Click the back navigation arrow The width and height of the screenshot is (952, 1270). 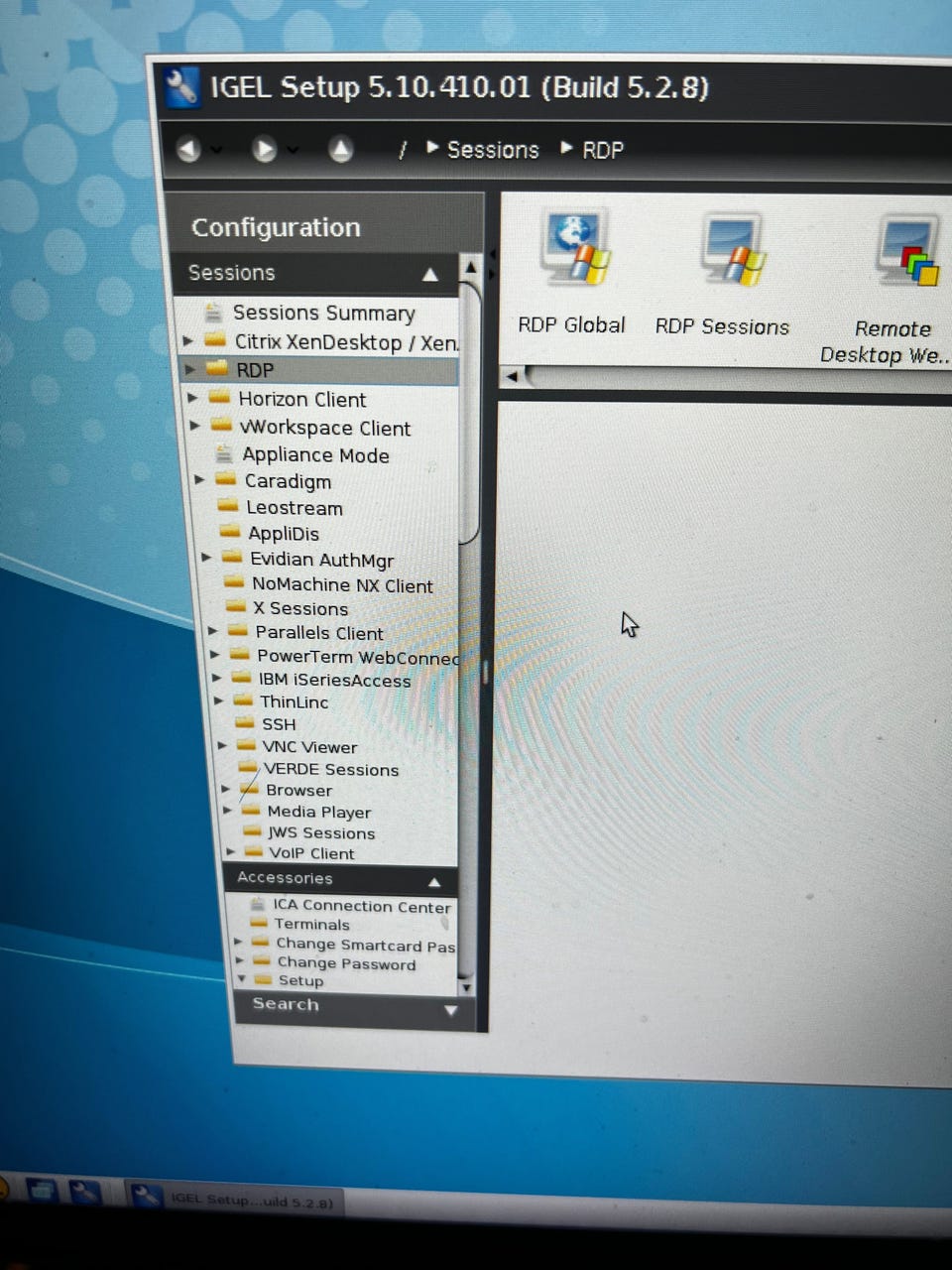[x=188, y=149]
